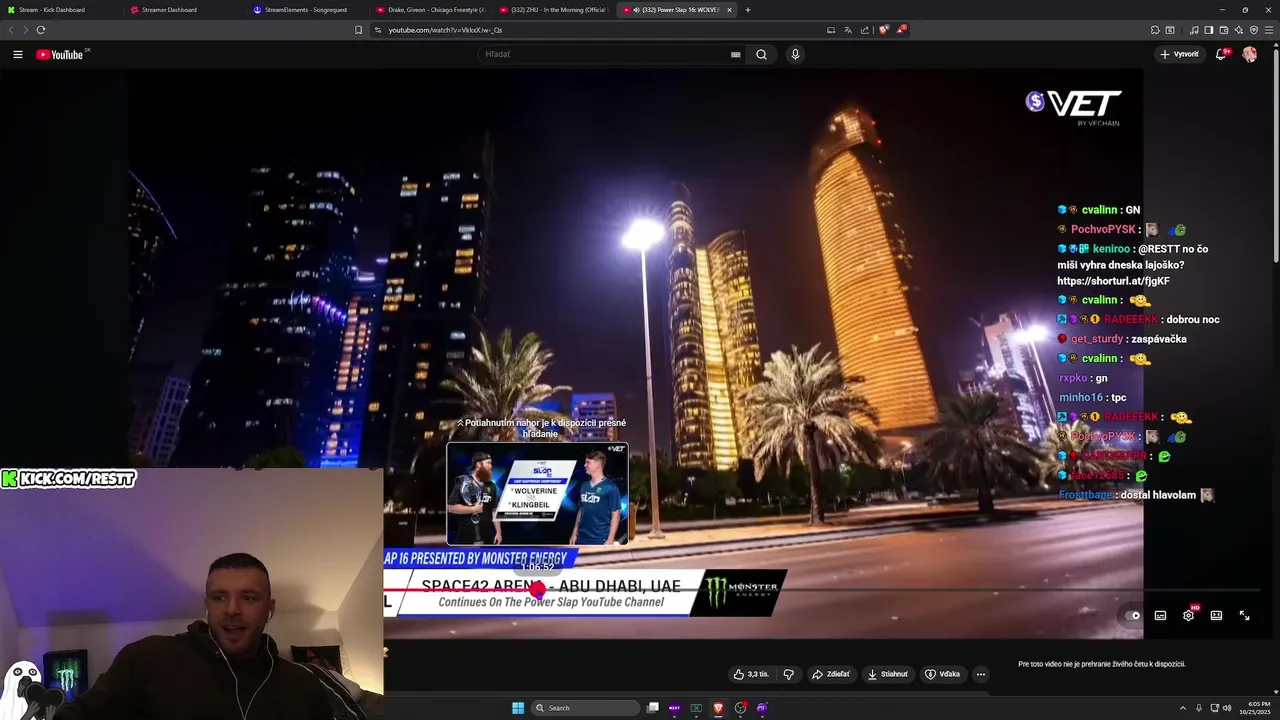The width and height of the screenshot is (1280, 720).
Task: Open browser extensions puzzle icon
Action: tap(1155, 30)
